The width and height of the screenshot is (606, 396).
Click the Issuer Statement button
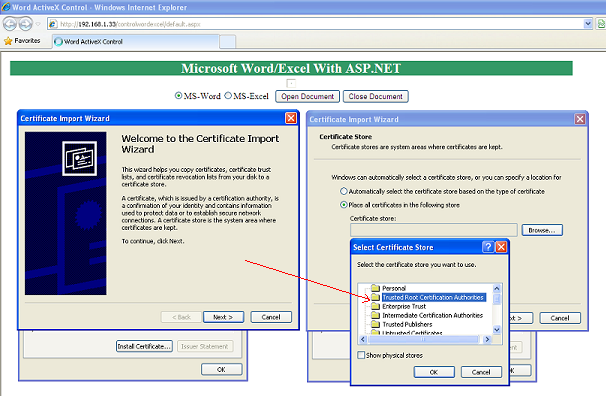point(205,346)
